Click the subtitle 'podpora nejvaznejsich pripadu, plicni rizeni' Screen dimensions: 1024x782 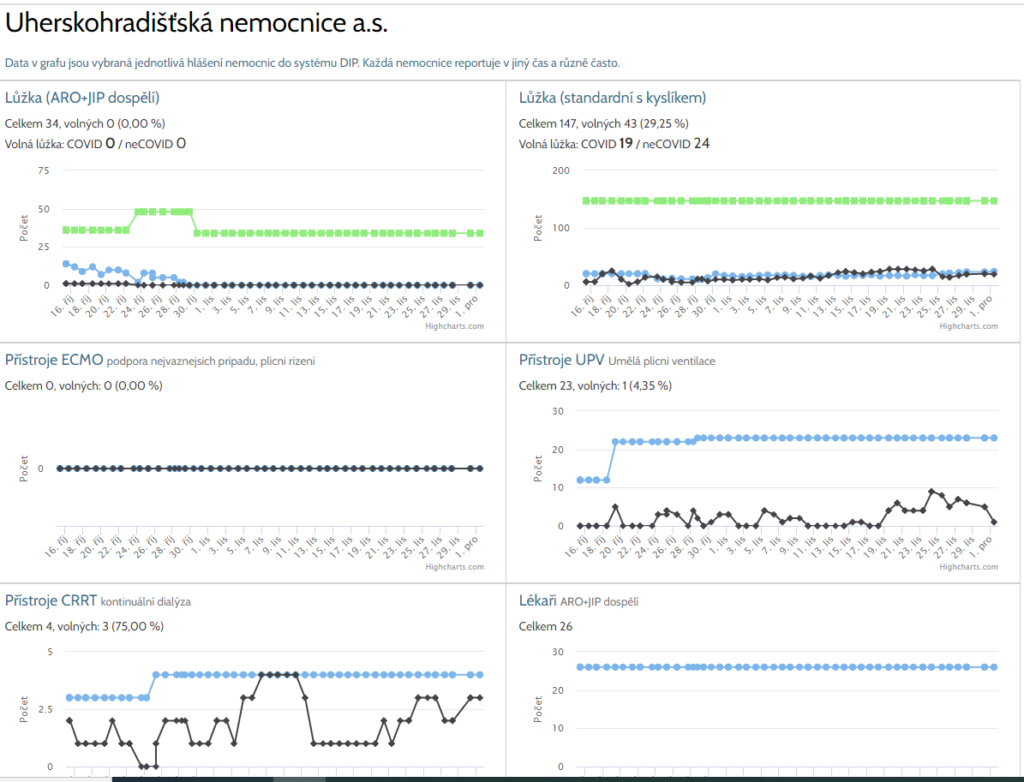point(210,361)
